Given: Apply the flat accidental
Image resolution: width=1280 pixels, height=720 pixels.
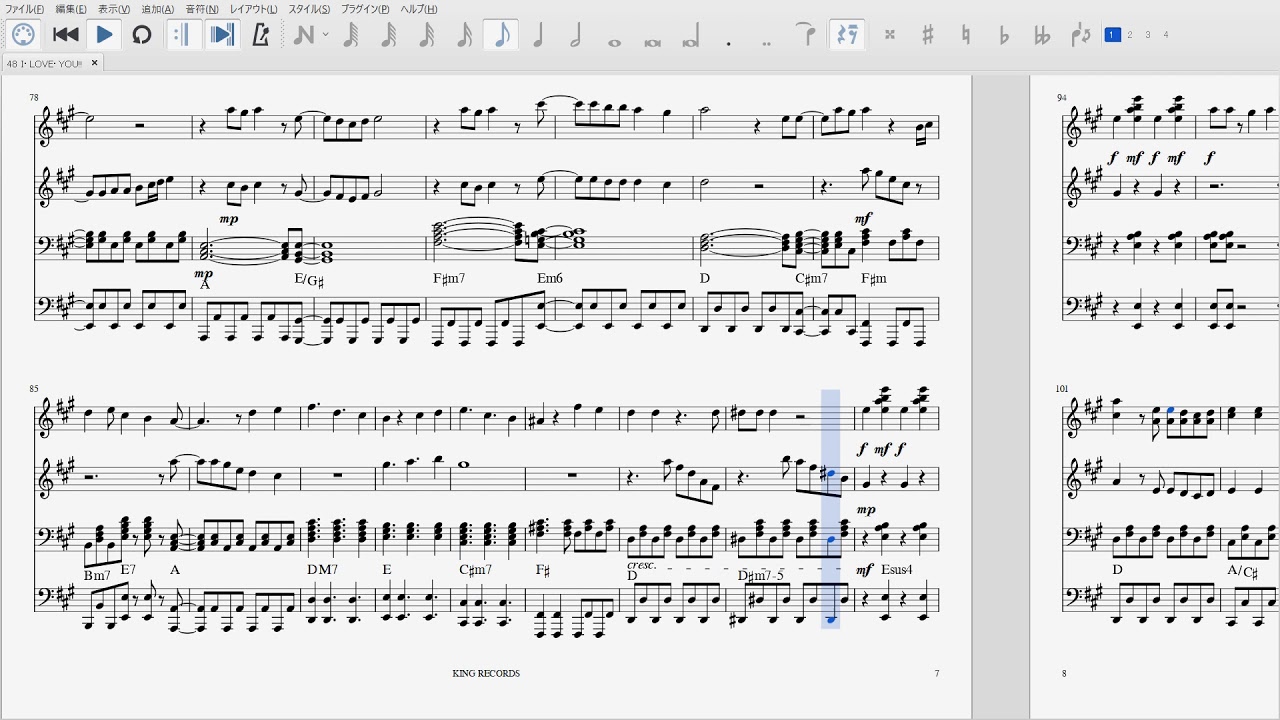Looking at the screenshot, I should coord(1004,35).
